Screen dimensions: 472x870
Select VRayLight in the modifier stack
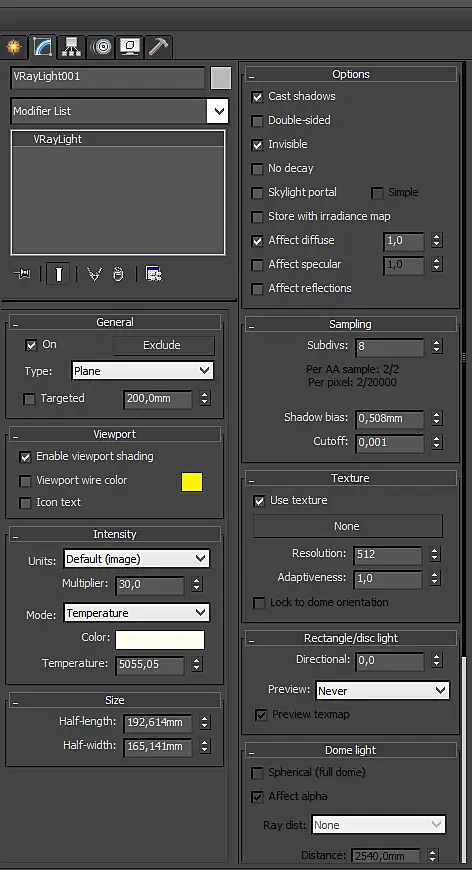(118, 139)
